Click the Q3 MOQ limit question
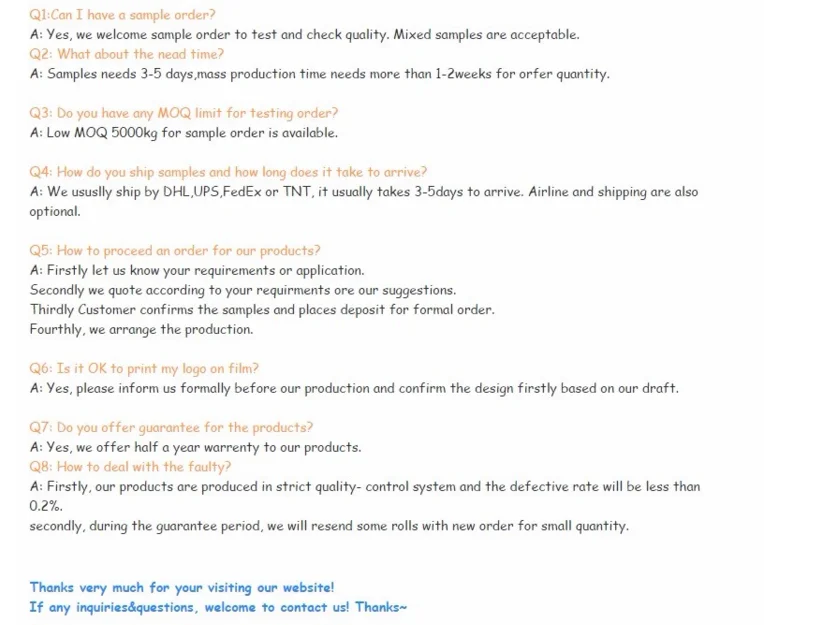Screen dimensions: 822x625 183,113
